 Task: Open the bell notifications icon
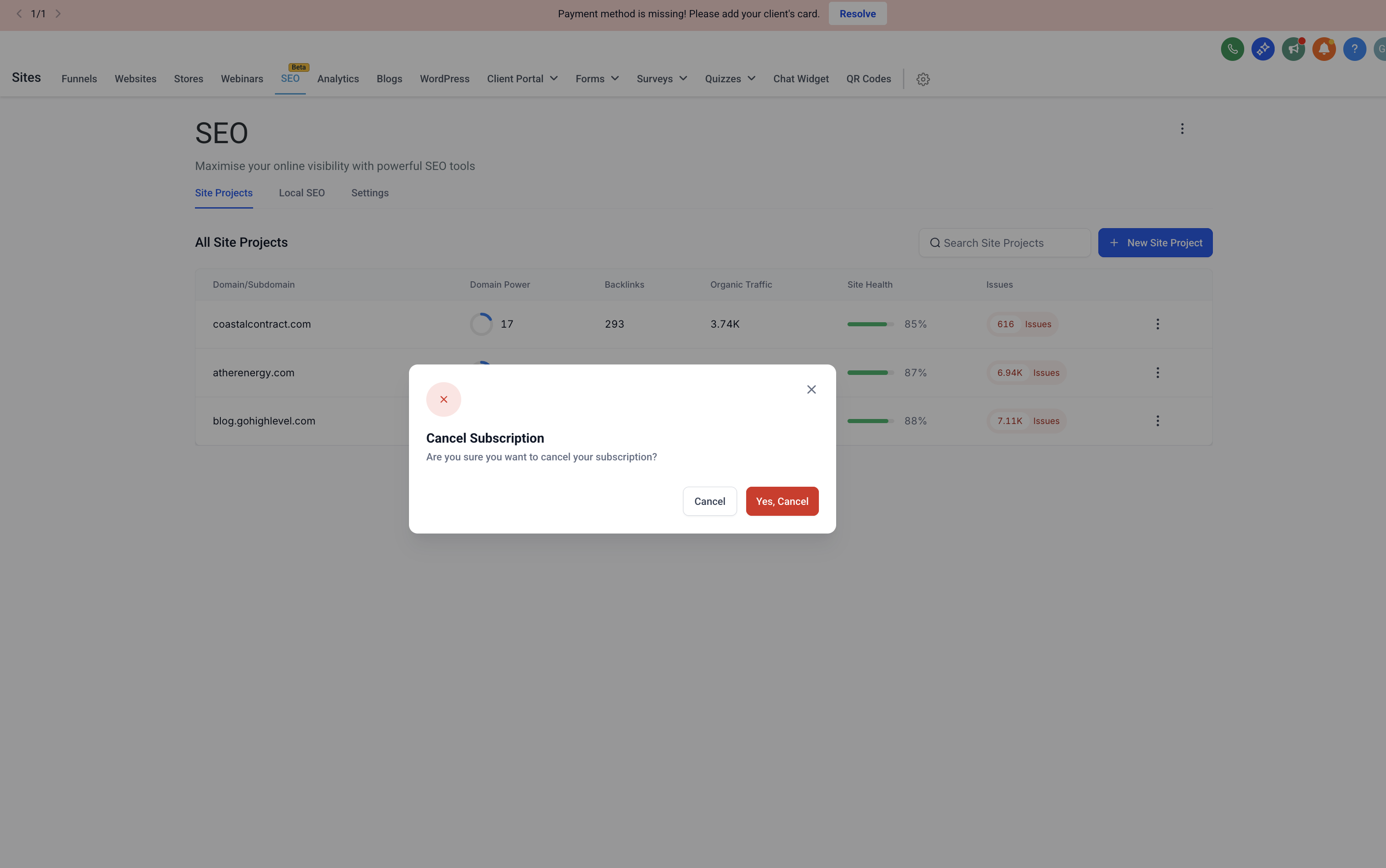click(x=1323, y=49)
